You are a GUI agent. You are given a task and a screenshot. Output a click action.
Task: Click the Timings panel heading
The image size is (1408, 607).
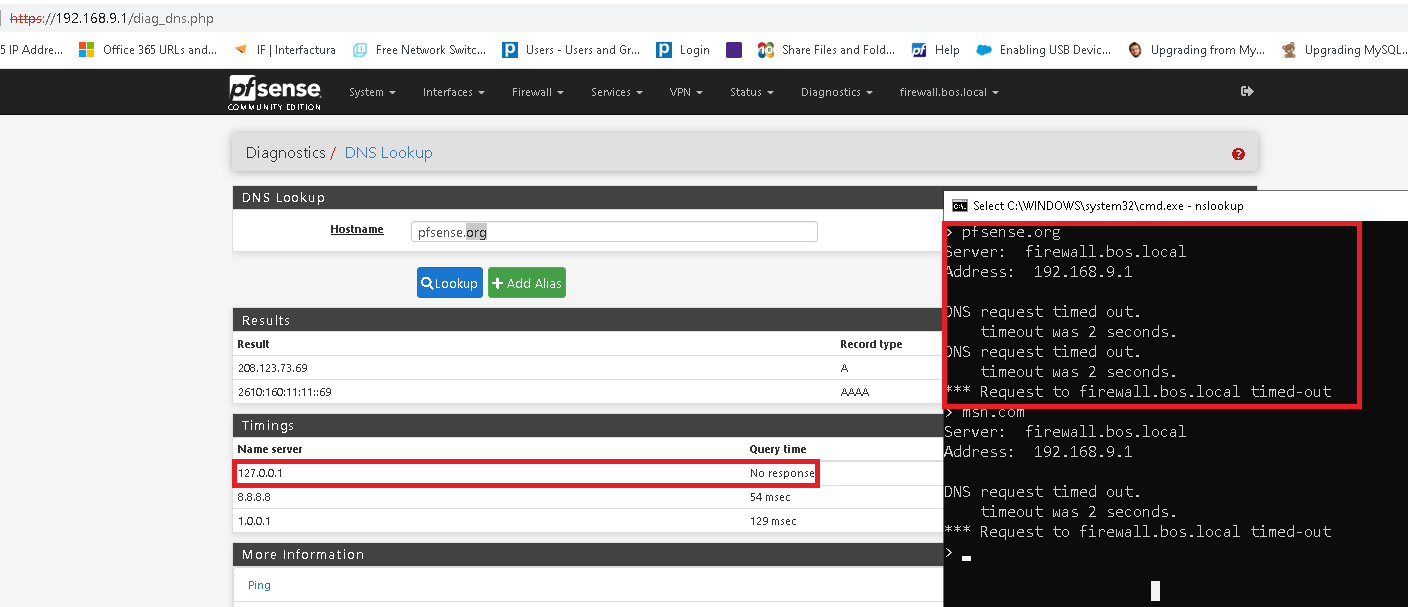point(268,425)
